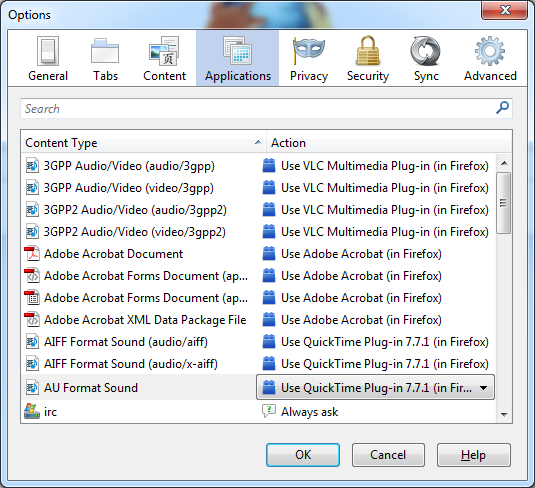The image size is (535, 488).
Task: Click plug-in icon for video/3gpp action
Action: (x=269, y=187)
